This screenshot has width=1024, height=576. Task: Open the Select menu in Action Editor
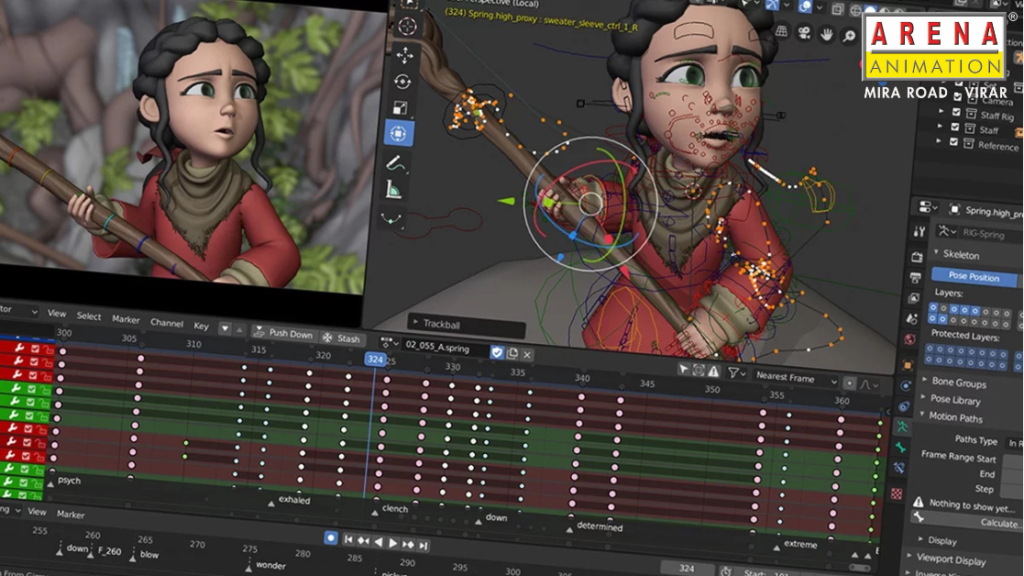[89, 316]
